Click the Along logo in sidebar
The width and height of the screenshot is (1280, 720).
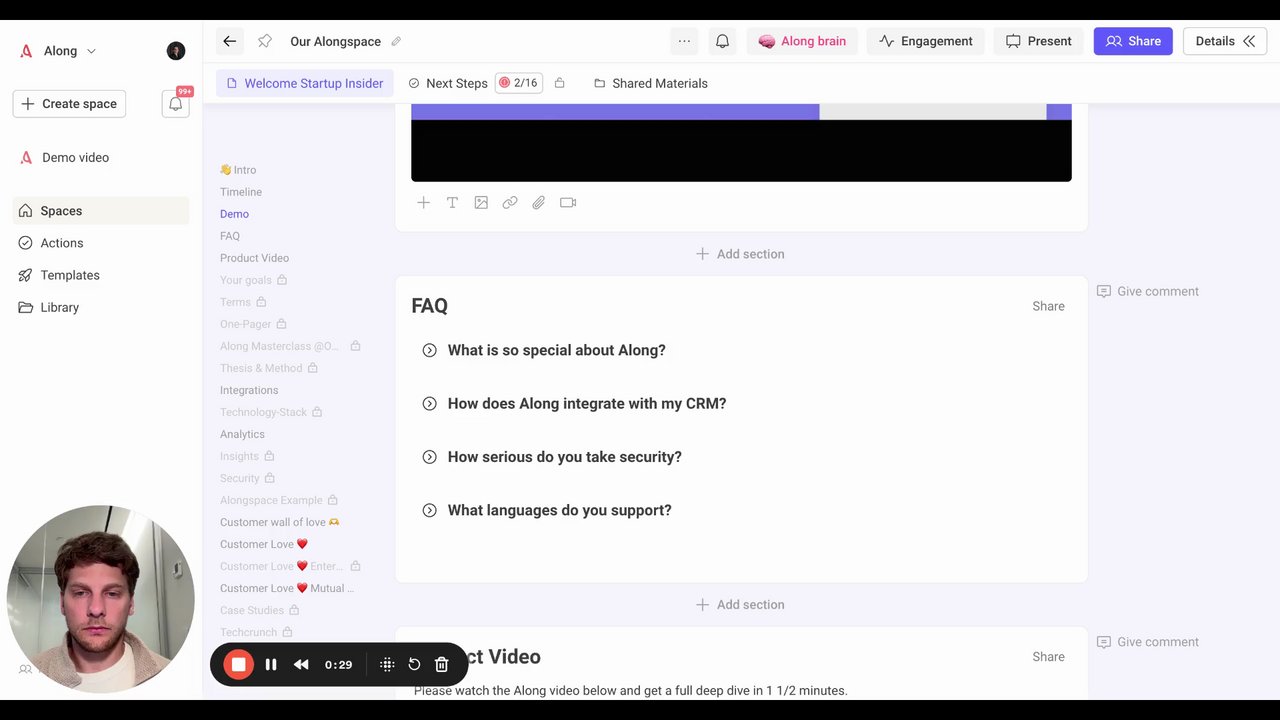pyautogui.click(x=26, y=51)
